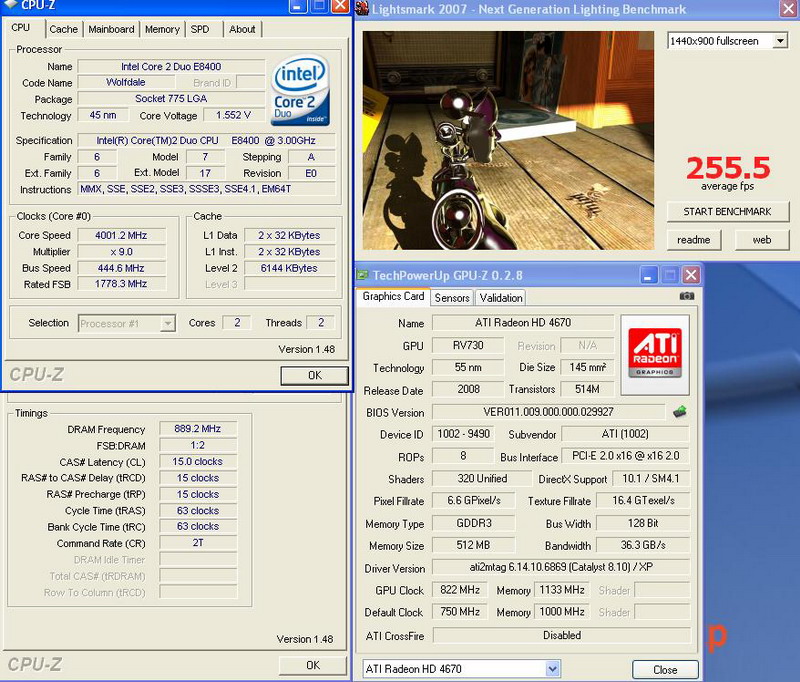Click the Core Voltage value 1.552 V

coord(234,115)
